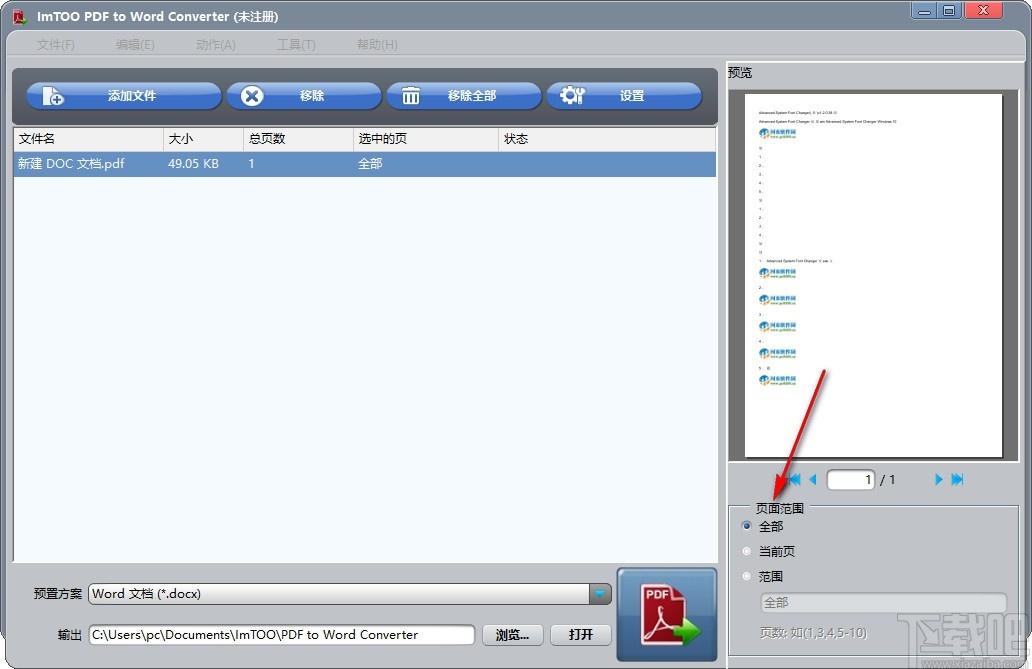Click the page number field in preview
This screenshot has height=669, width=1032.
pos(850,479)
